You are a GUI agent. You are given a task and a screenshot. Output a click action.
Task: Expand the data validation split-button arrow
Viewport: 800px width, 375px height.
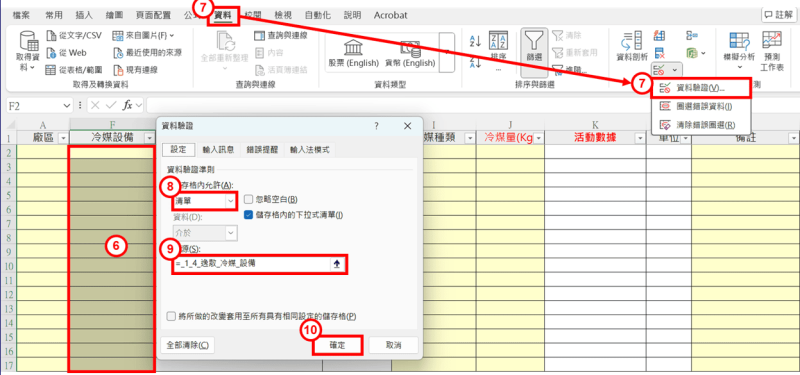[674, 69]
